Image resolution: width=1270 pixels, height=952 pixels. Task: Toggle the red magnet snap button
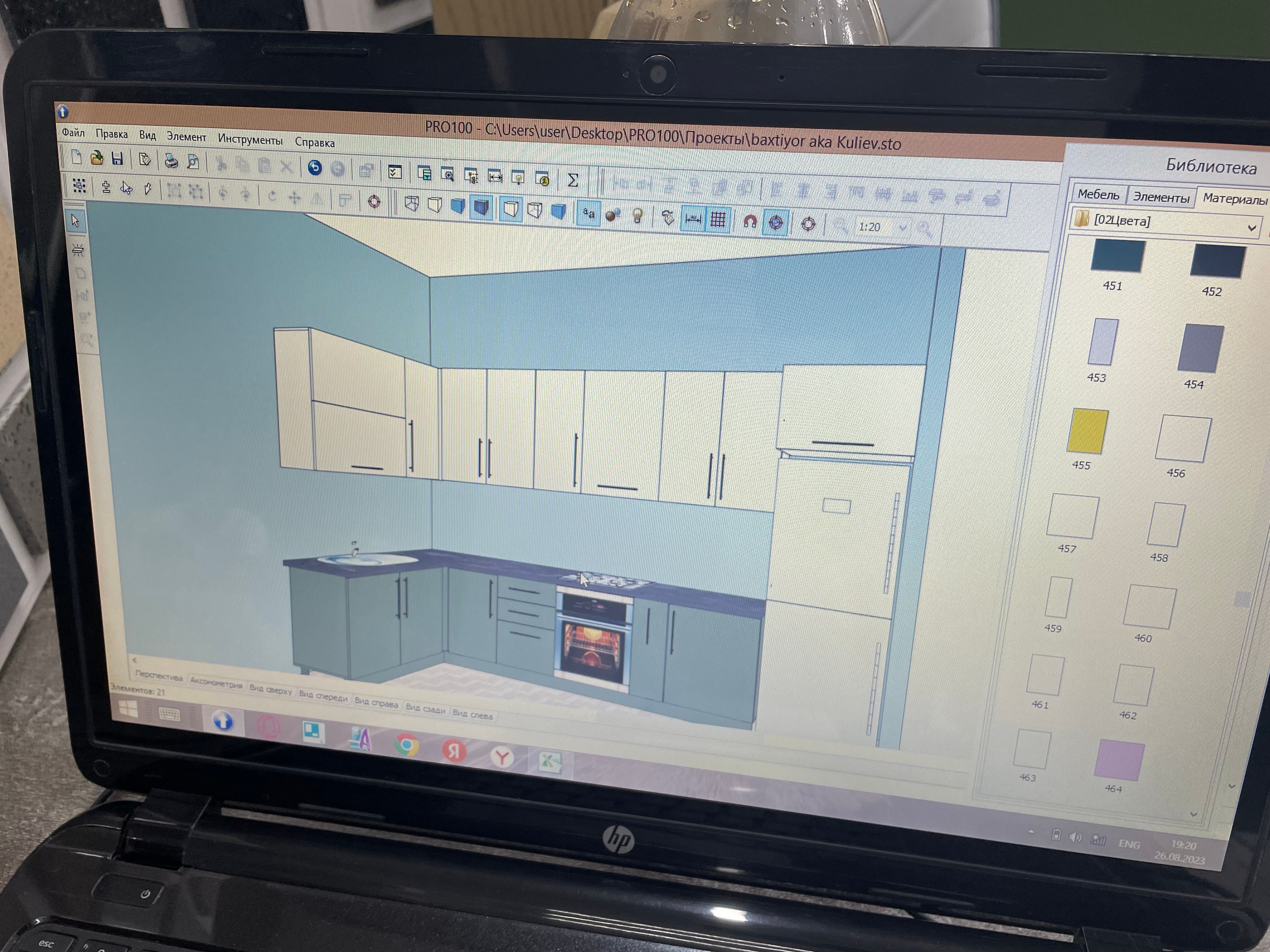pos(750,222)
